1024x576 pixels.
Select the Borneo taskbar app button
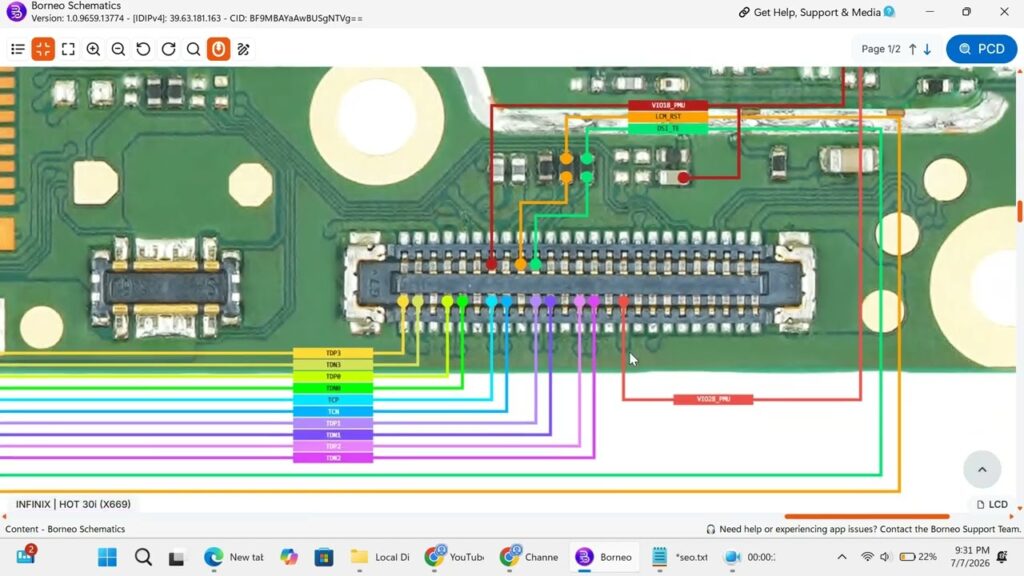tap(603, 557)
